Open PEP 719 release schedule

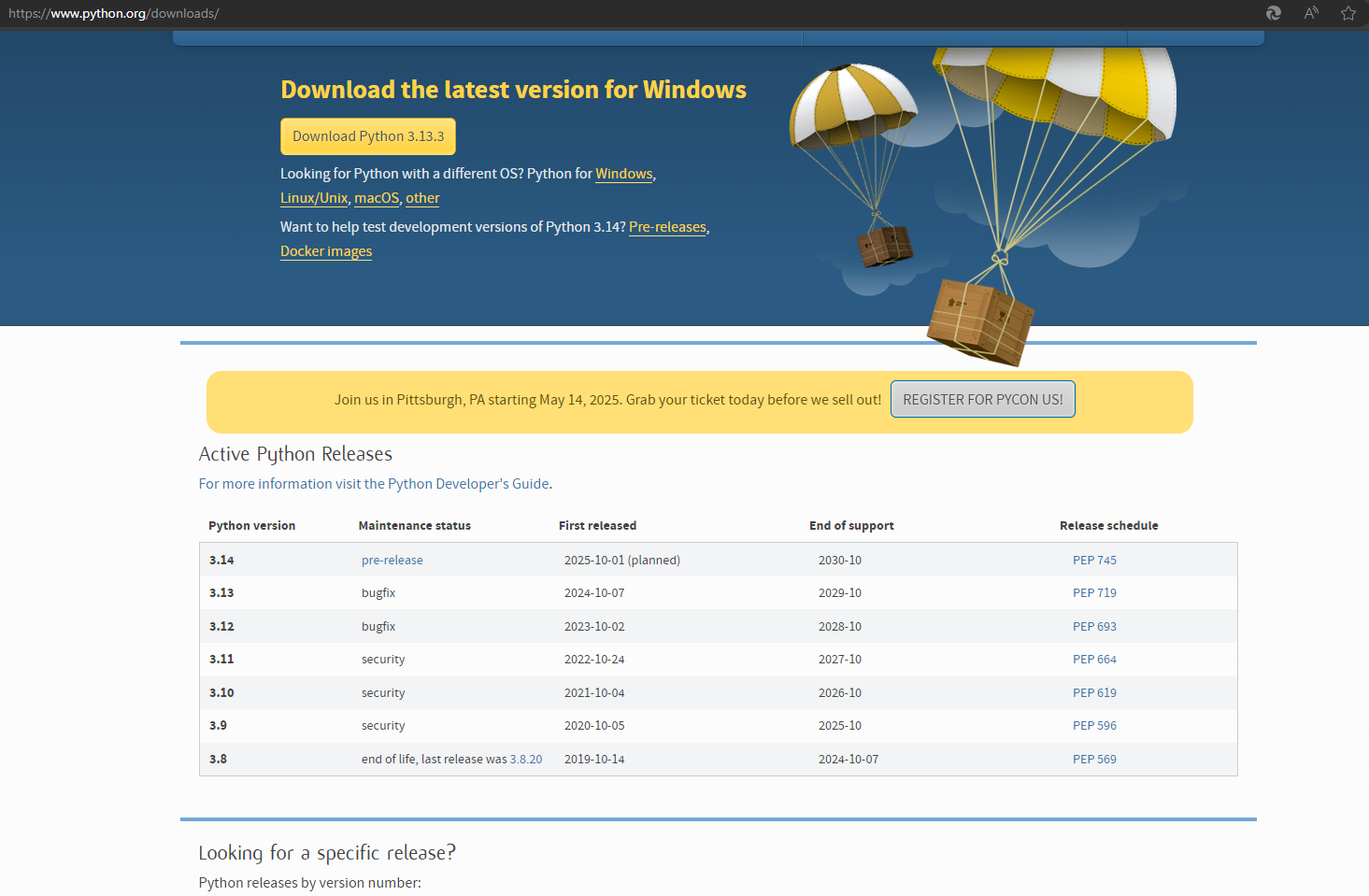(x=1094, y=593)
